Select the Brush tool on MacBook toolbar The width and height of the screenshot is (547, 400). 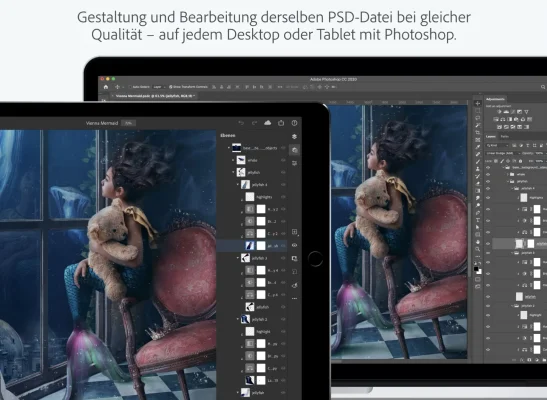(x=478, y=162)
